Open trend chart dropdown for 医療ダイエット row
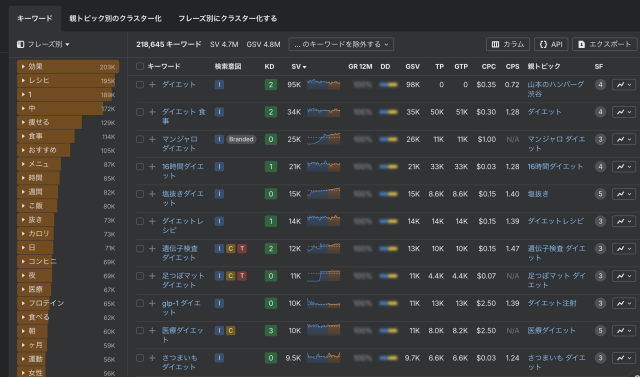The width and height of the screenshot is (640, 377). pyautogui.click(x=624, y=330)
